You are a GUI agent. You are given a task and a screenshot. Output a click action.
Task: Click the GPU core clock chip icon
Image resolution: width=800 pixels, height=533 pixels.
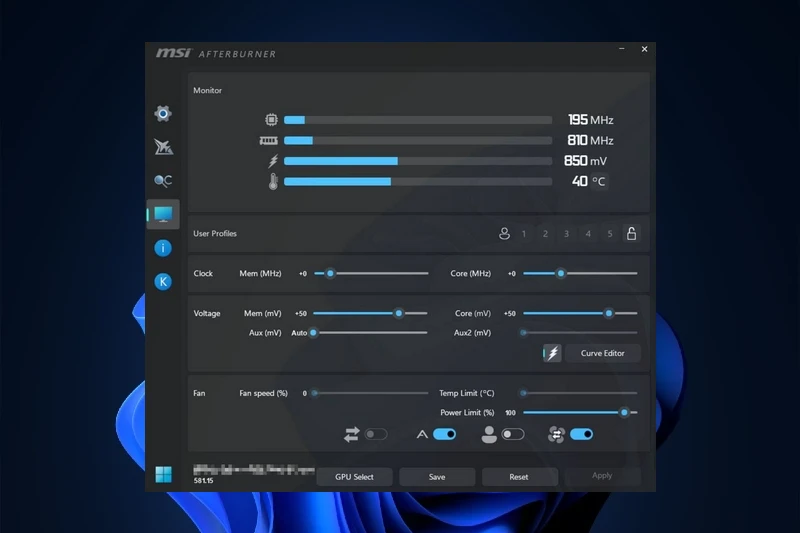pos(271,119)
